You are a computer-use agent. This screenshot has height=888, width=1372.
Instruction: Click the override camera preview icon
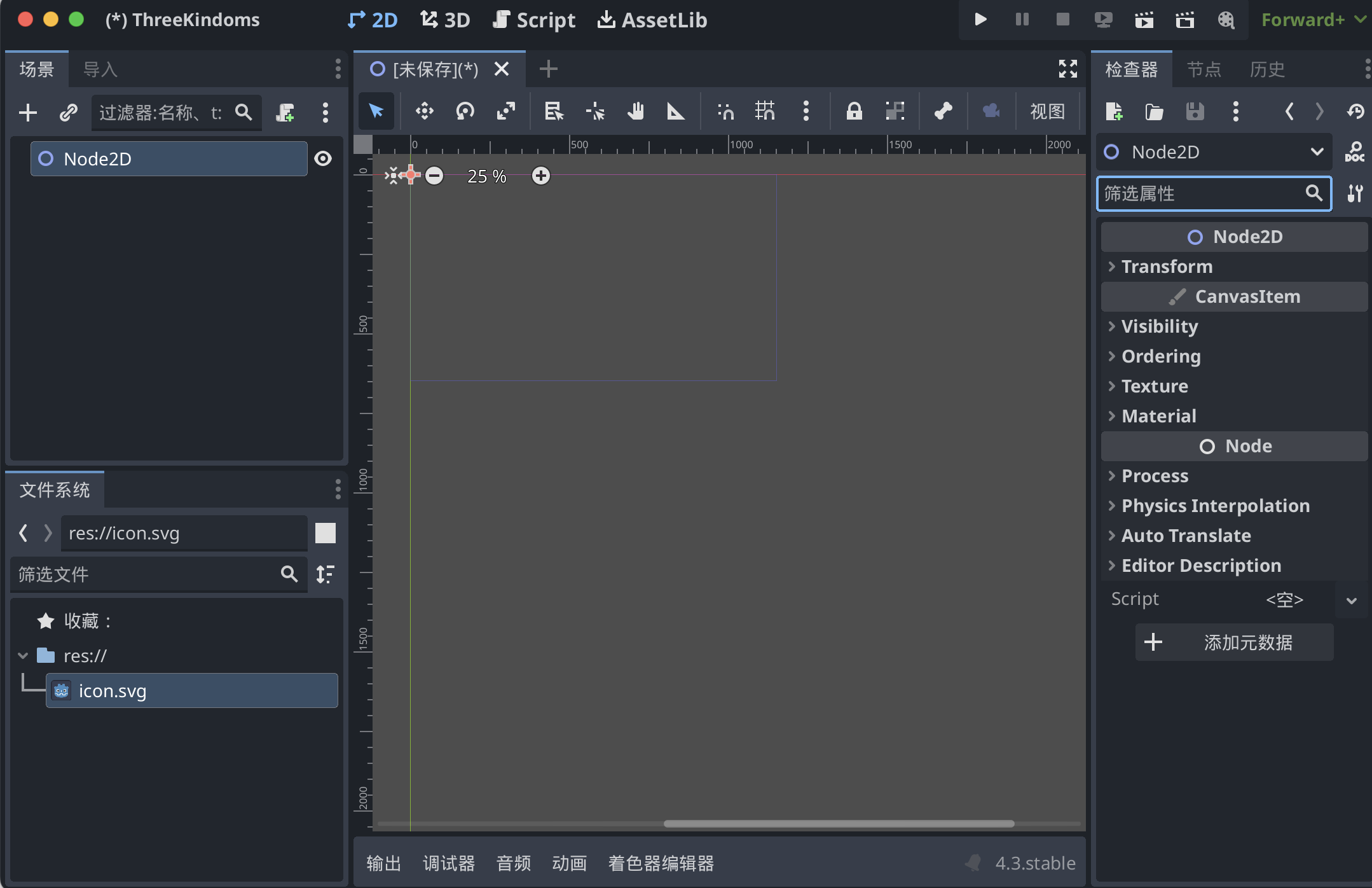991,111
